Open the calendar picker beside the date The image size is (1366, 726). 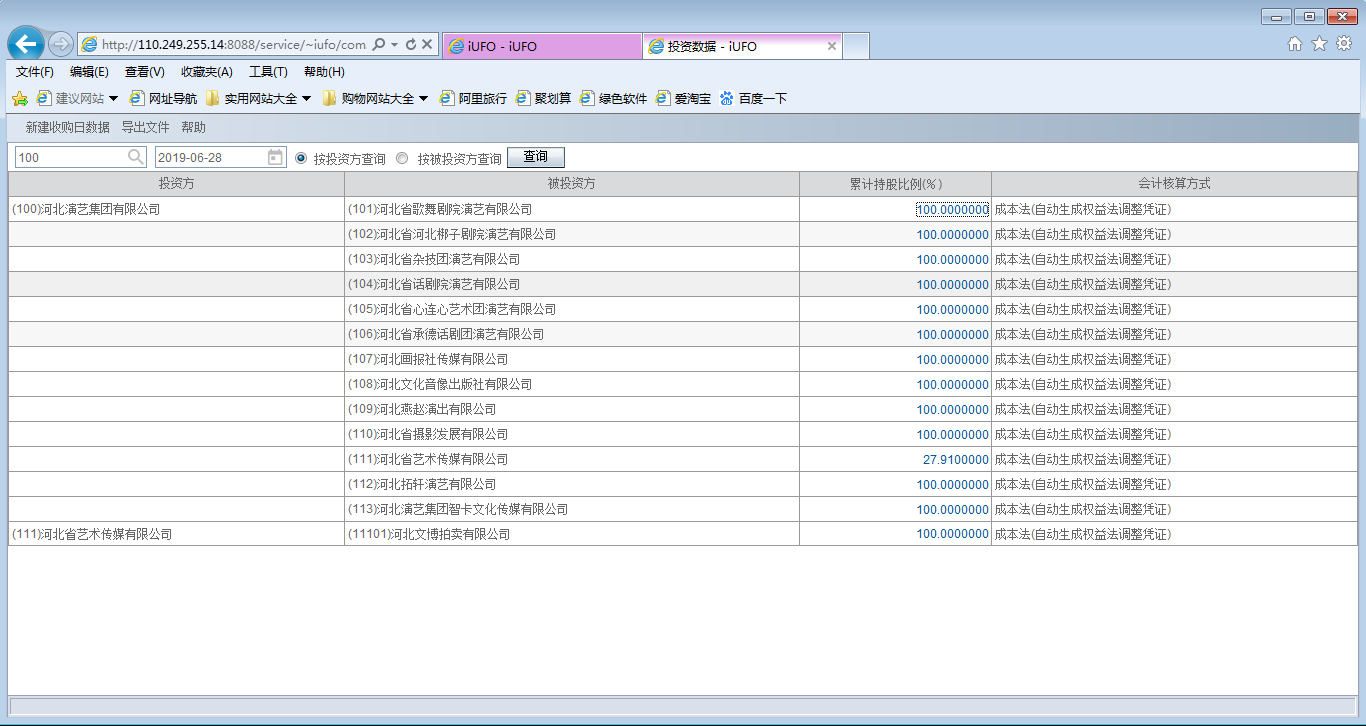click(275, 157)
